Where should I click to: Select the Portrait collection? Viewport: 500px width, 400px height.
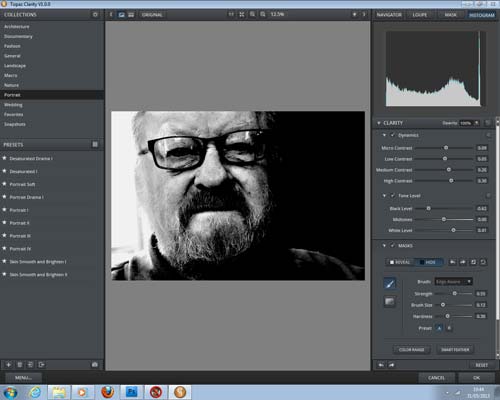(x=52, y=95)
